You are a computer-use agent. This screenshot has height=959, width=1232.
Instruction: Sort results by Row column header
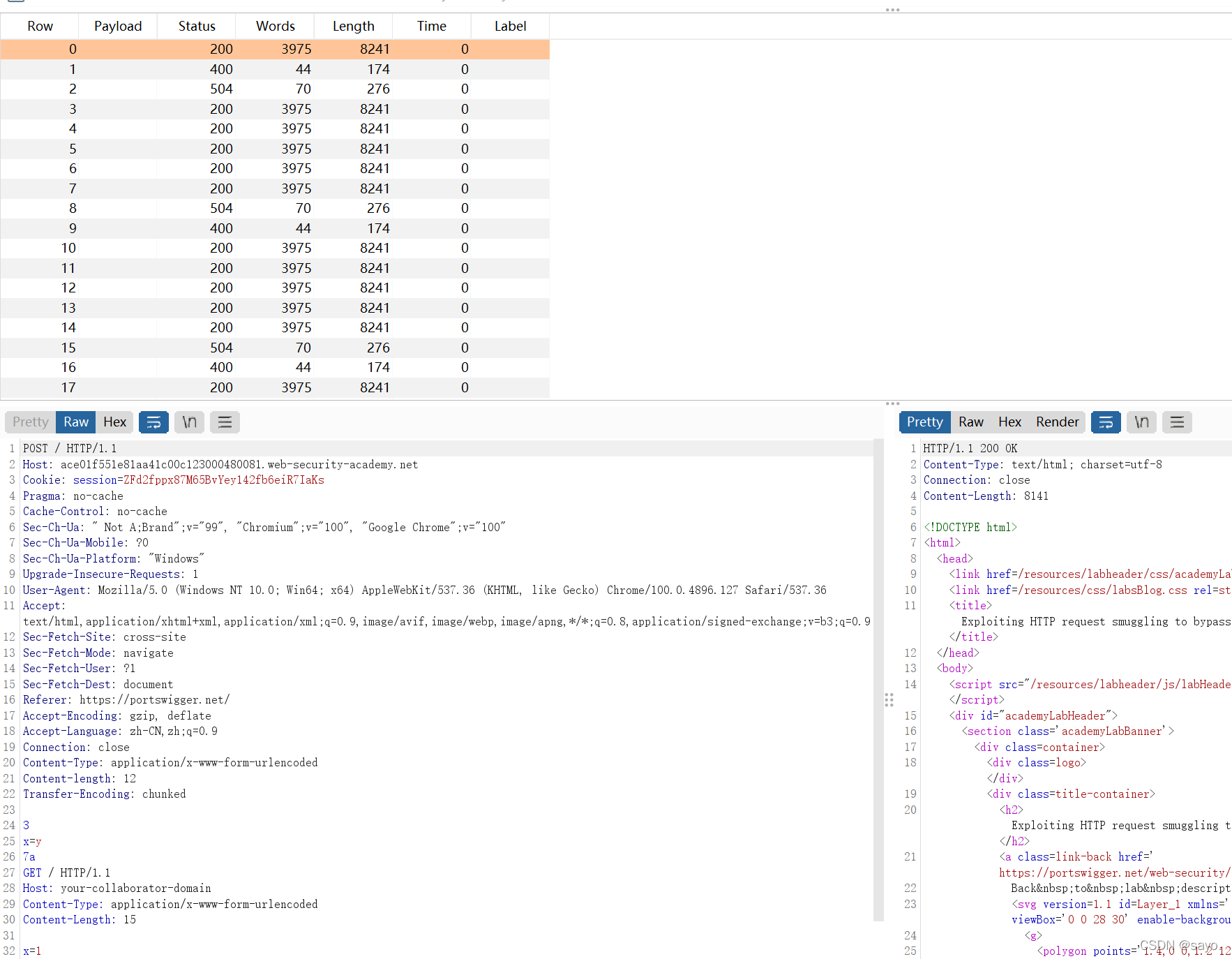pos(40,26)
